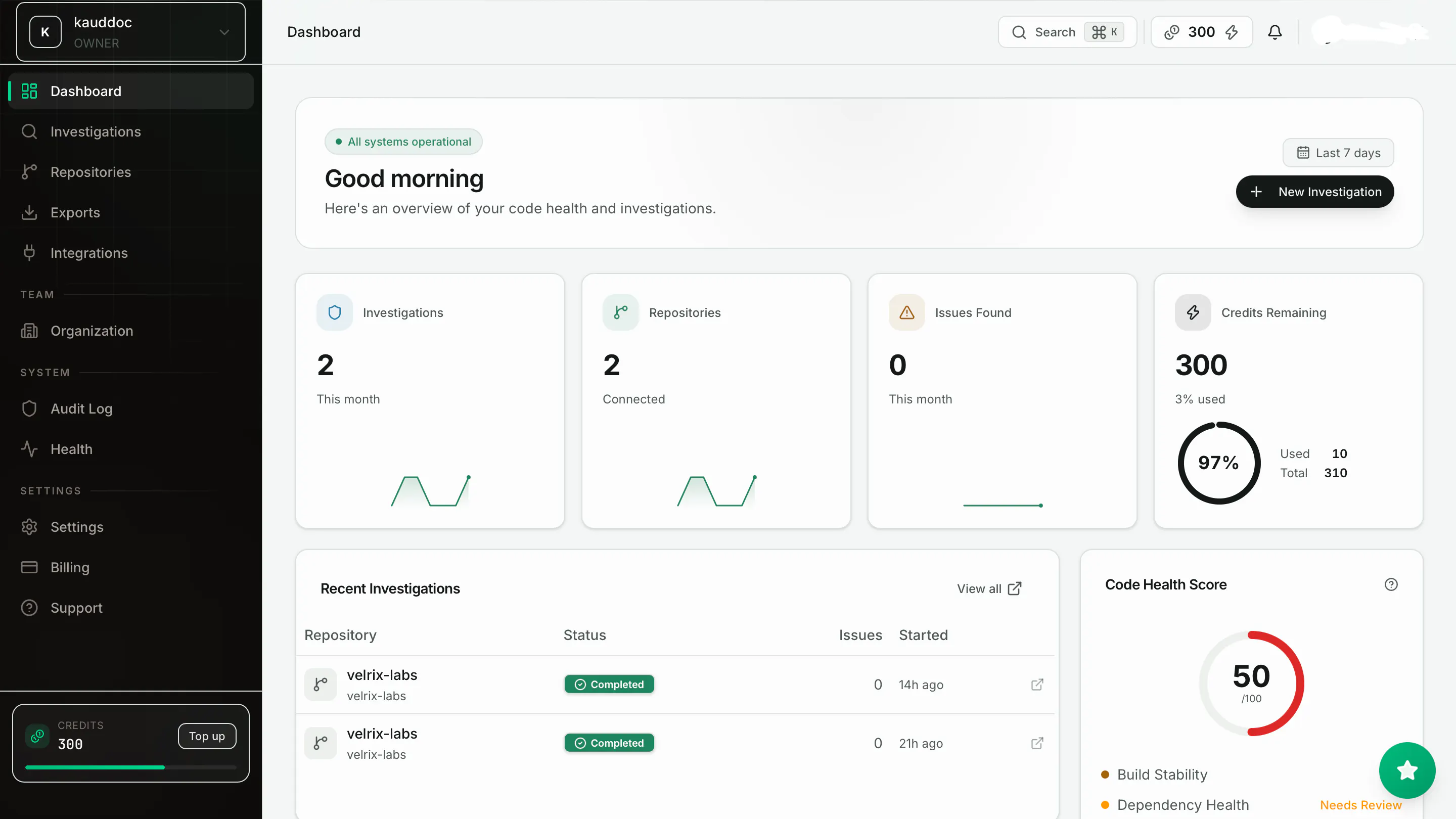Click the Repository column header
Image resolution: width=1456 pixels, height=819 pixels.
pyautogui.click(x=340, y=635)
